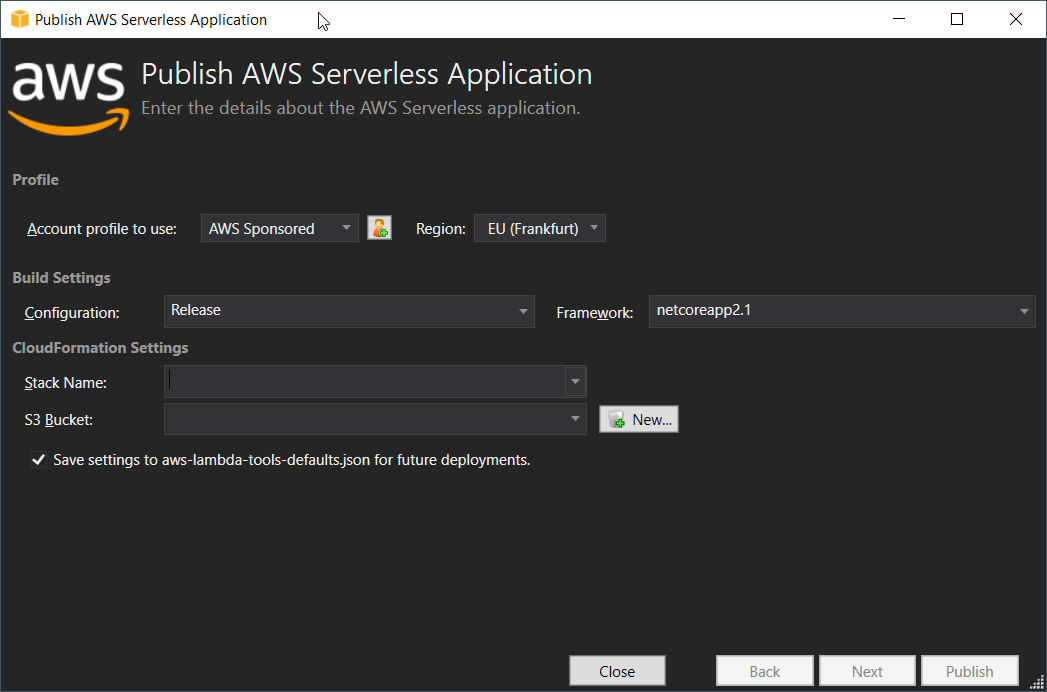This screenshot has height=692, width=1047.
Task: Click the Next button
Action: click(x=866, y=670)
